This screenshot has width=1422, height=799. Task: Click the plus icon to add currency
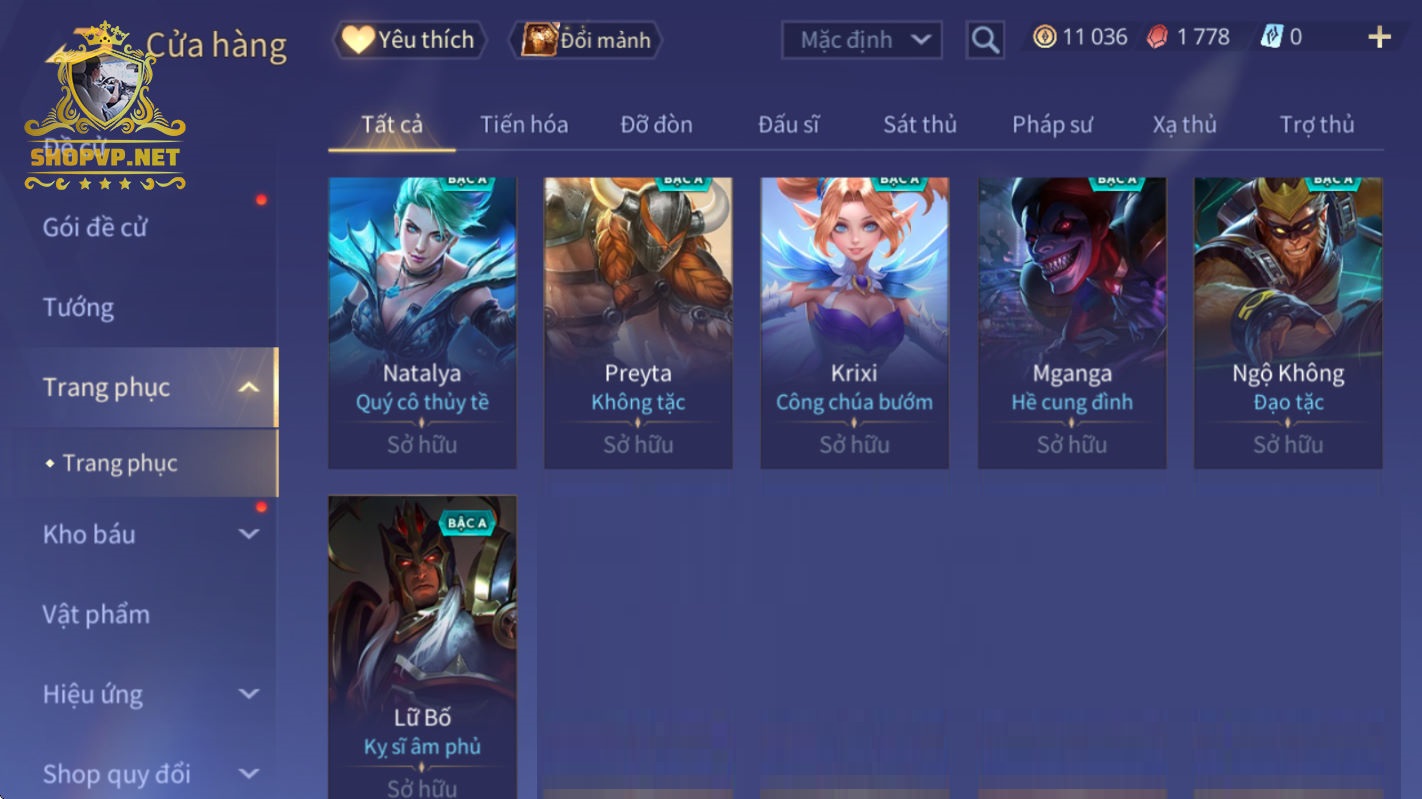[x=1379, y=38]
